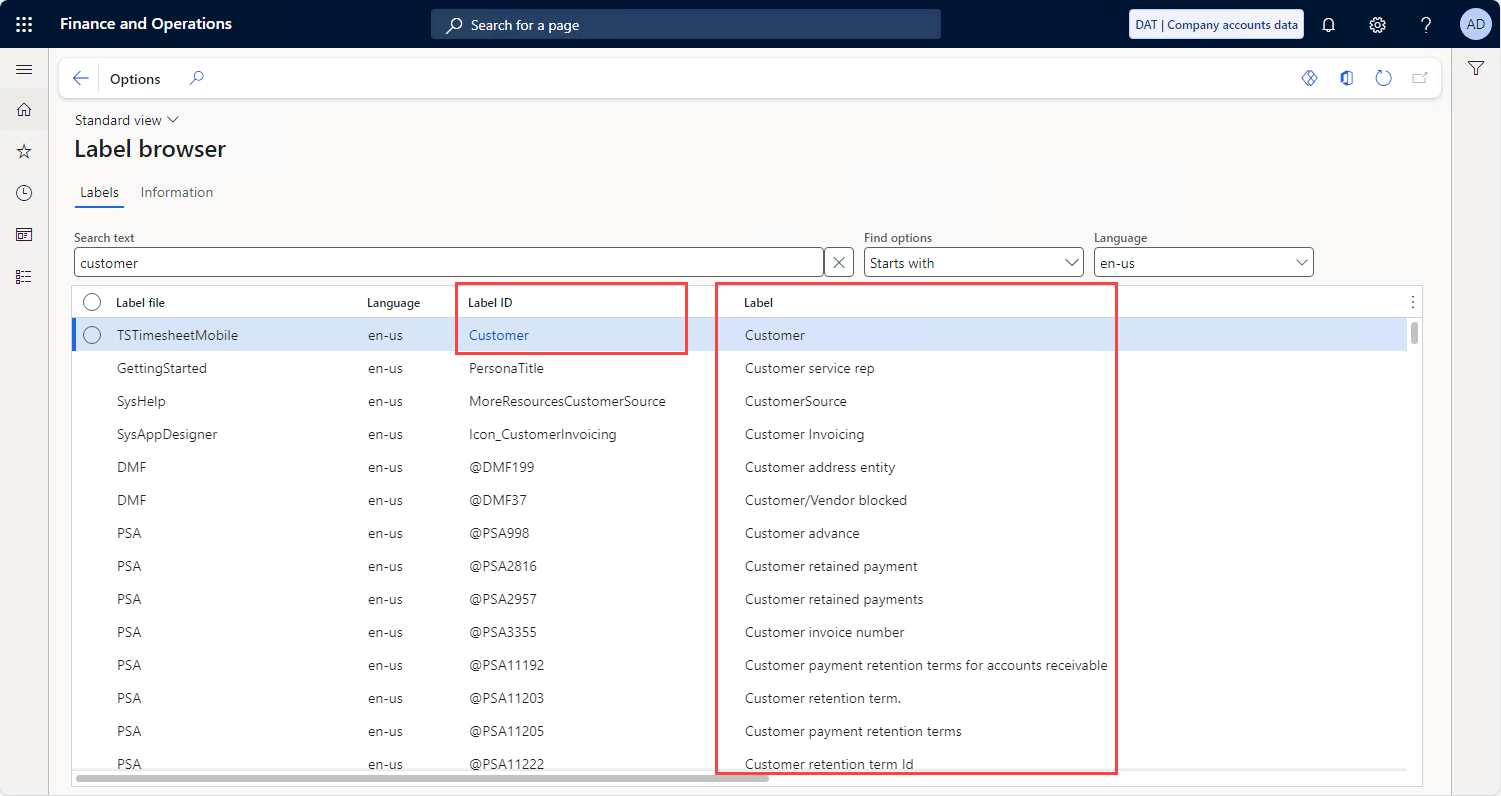The width and height of the screenshot is (1501, 796).
Task: Open the help question mark
Action: pos(1426,24)
